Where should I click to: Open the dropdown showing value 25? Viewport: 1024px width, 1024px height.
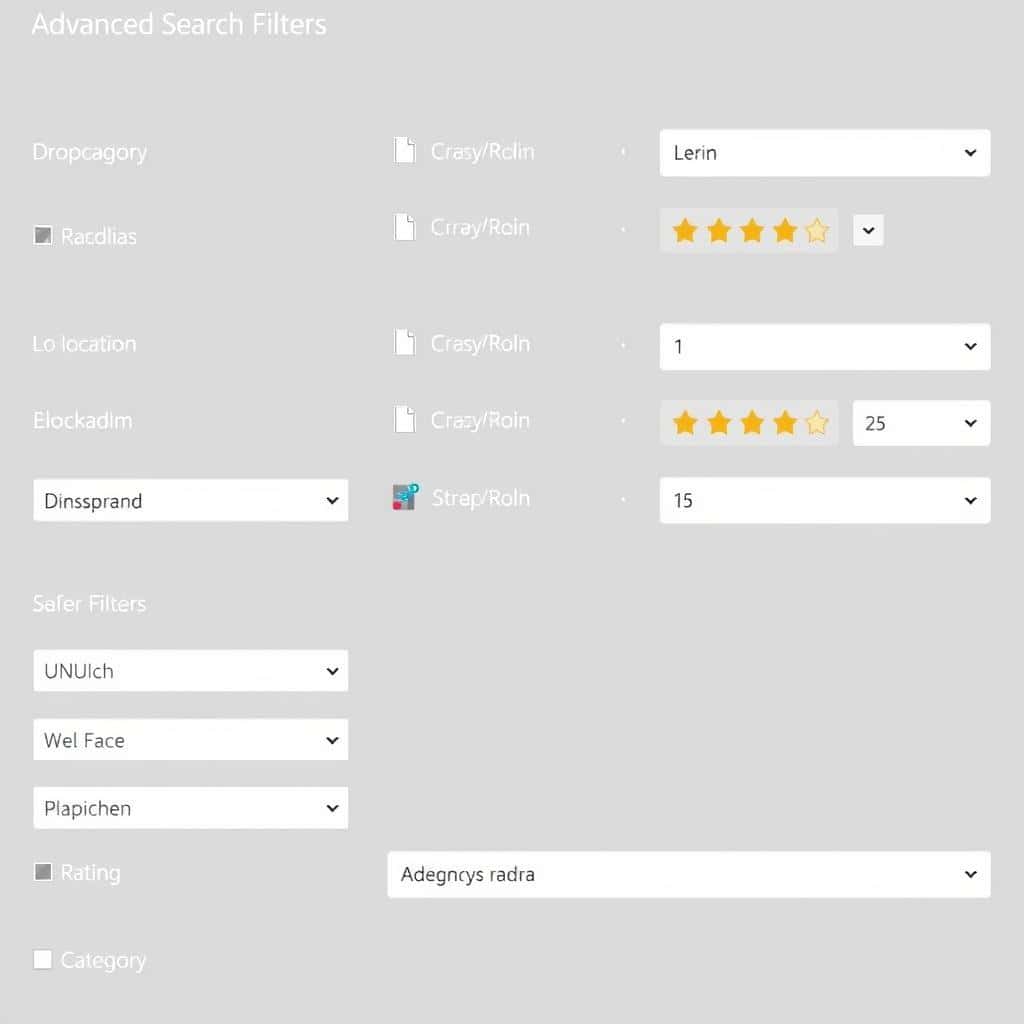point(921,423)
